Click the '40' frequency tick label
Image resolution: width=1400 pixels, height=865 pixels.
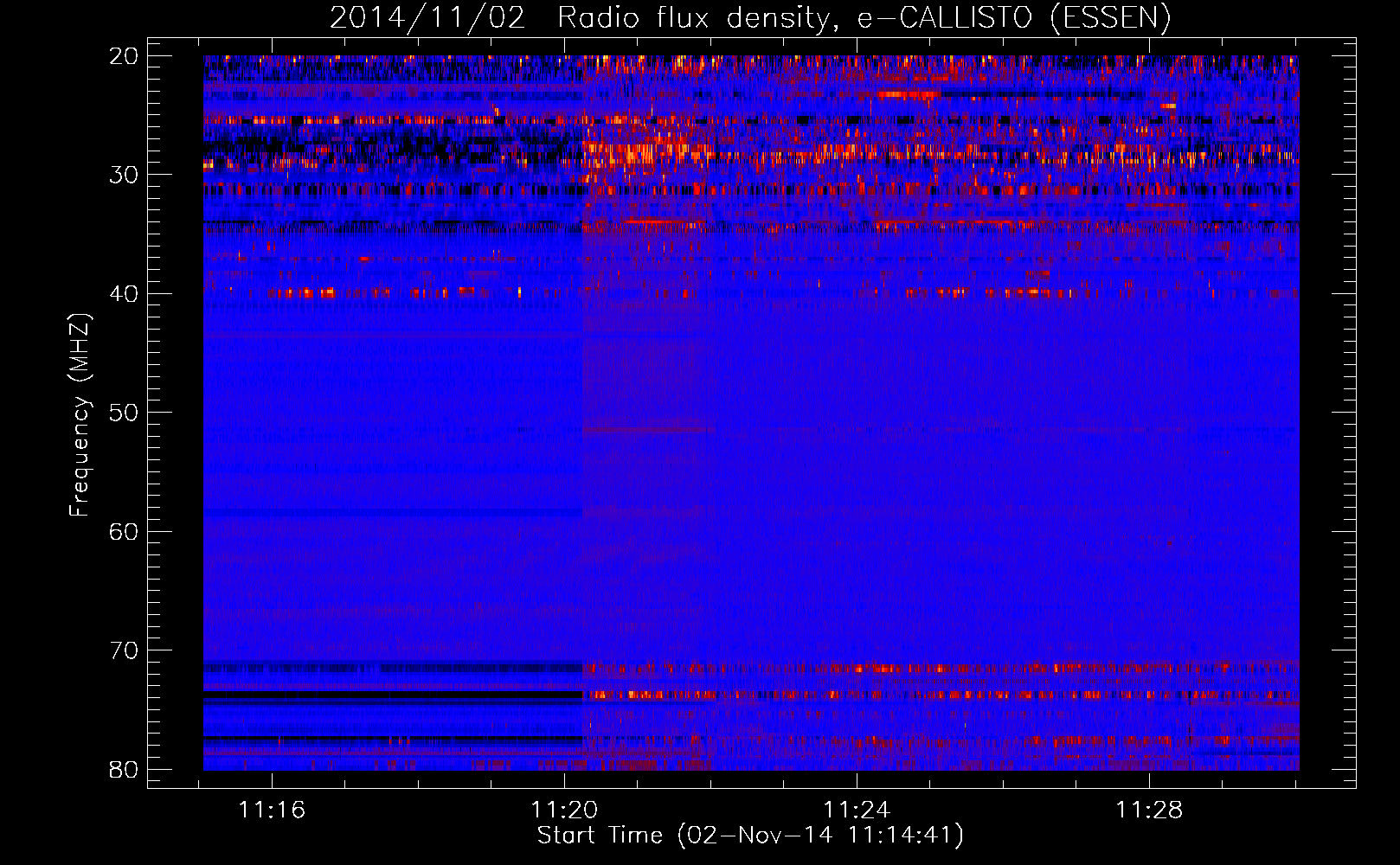pyautogui.click(x=124, y=294)
